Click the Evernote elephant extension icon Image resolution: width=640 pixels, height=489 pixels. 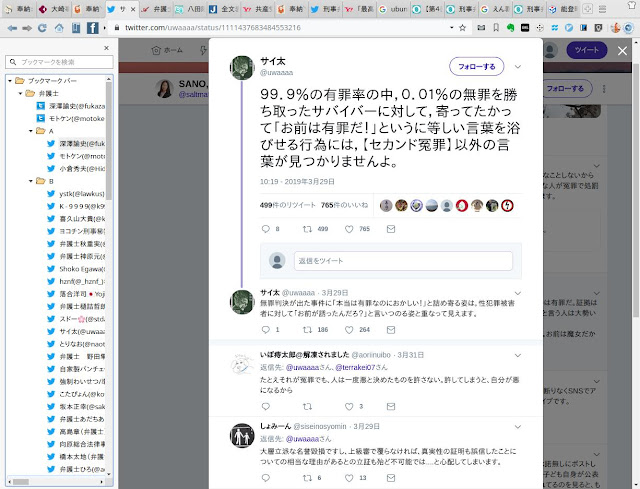pyautogui.click(x=510, y=28)
